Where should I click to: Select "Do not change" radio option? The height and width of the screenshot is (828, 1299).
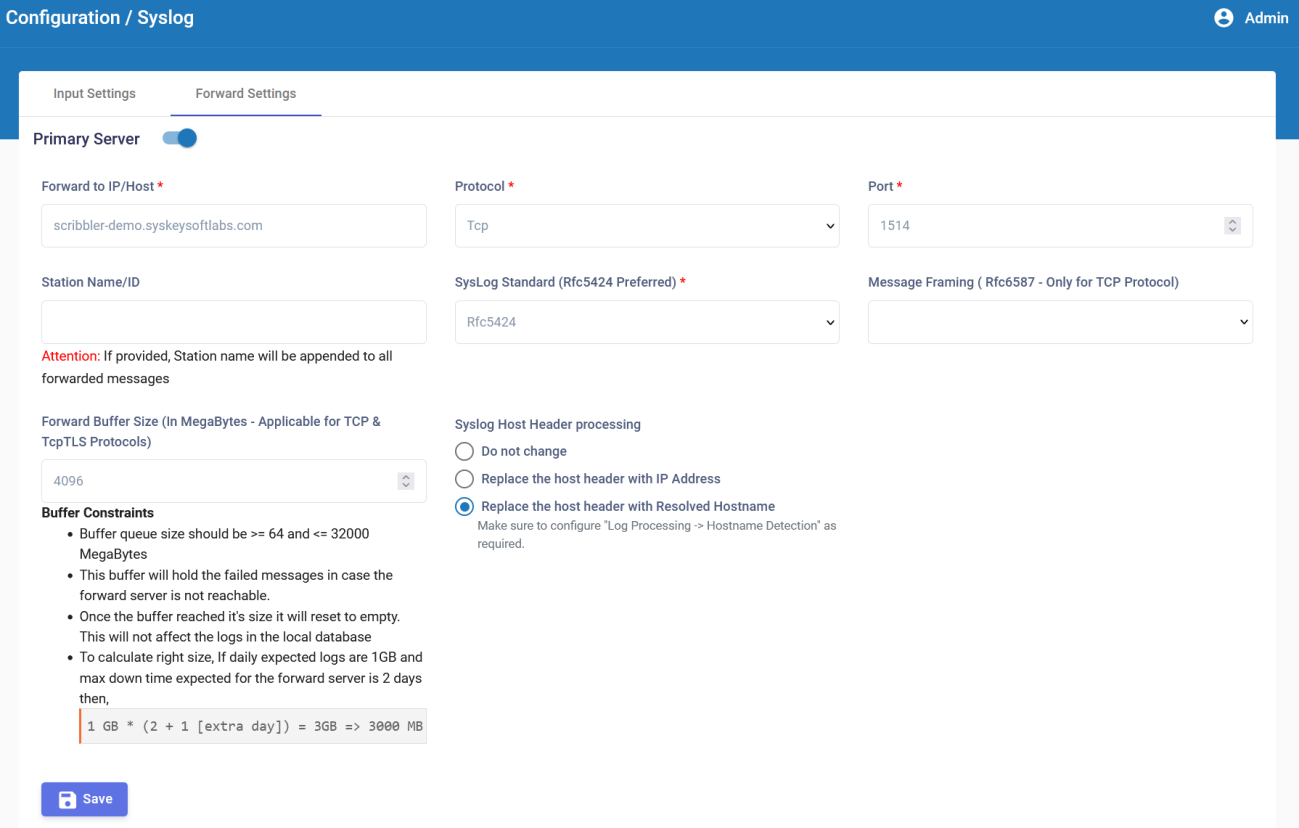464,452
